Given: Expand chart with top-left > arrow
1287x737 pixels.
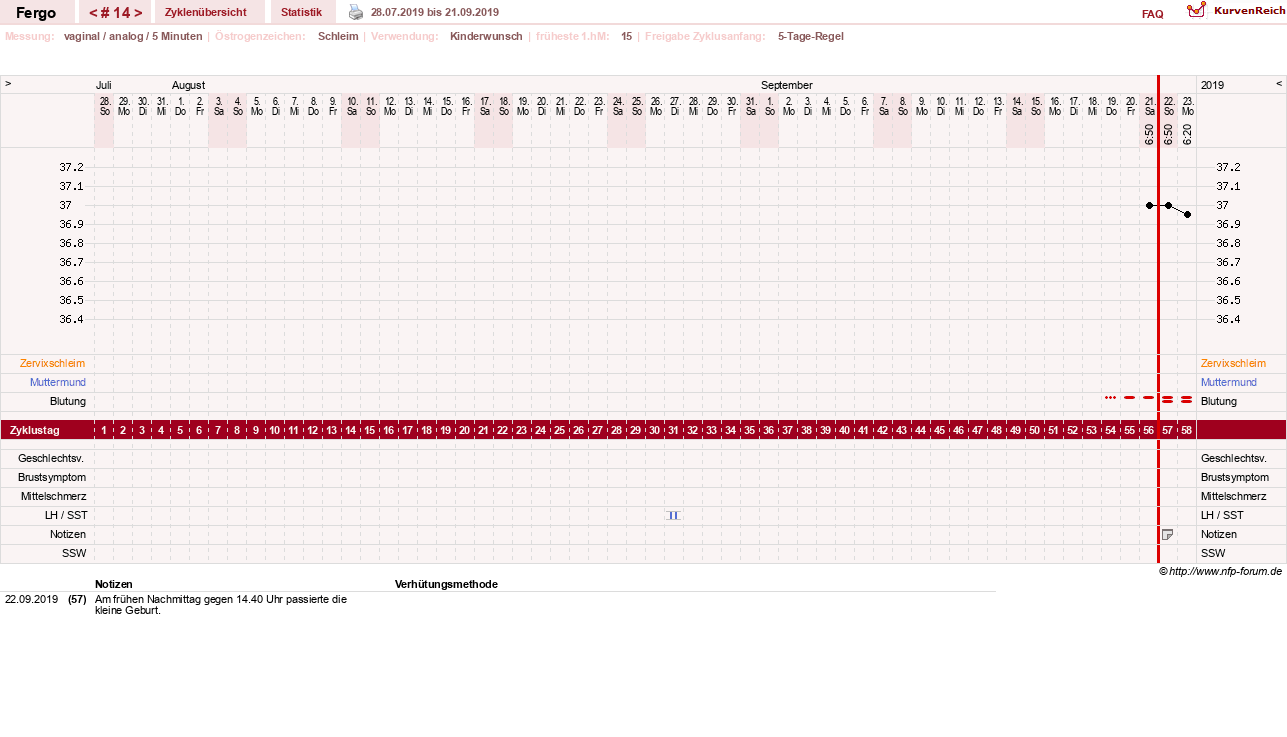Looking at the screenshot, I should [x=8, y=84].
